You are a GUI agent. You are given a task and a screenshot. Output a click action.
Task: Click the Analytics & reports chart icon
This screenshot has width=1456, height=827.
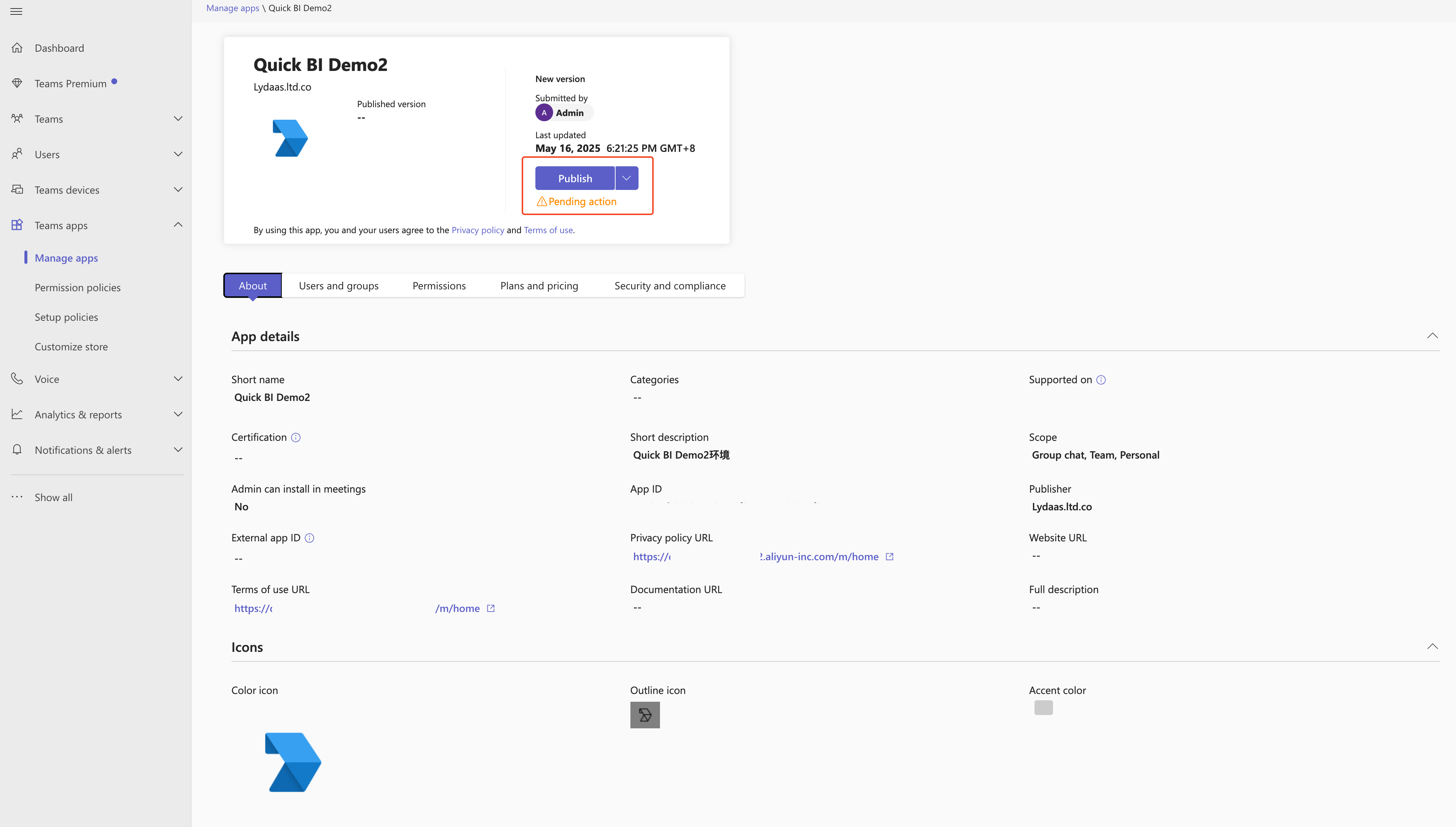pos(17,414)
